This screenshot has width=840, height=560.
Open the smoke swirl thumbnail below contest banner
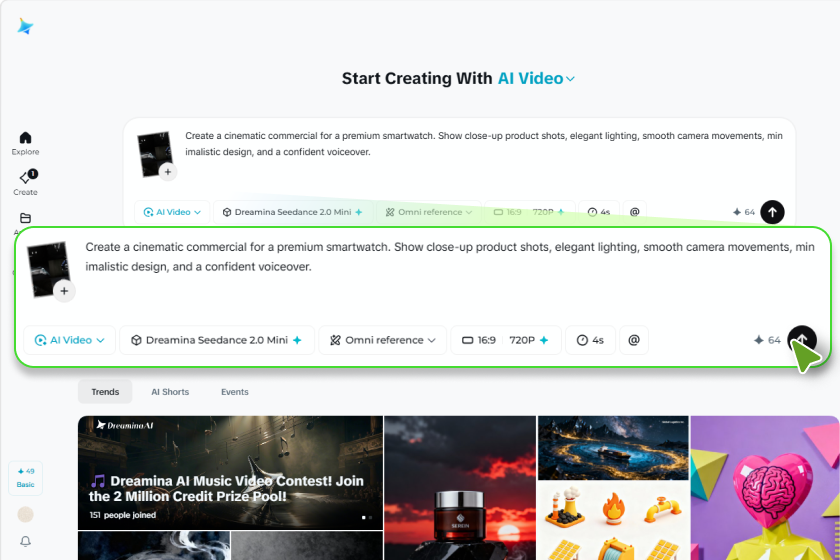(x=154, y=546)
